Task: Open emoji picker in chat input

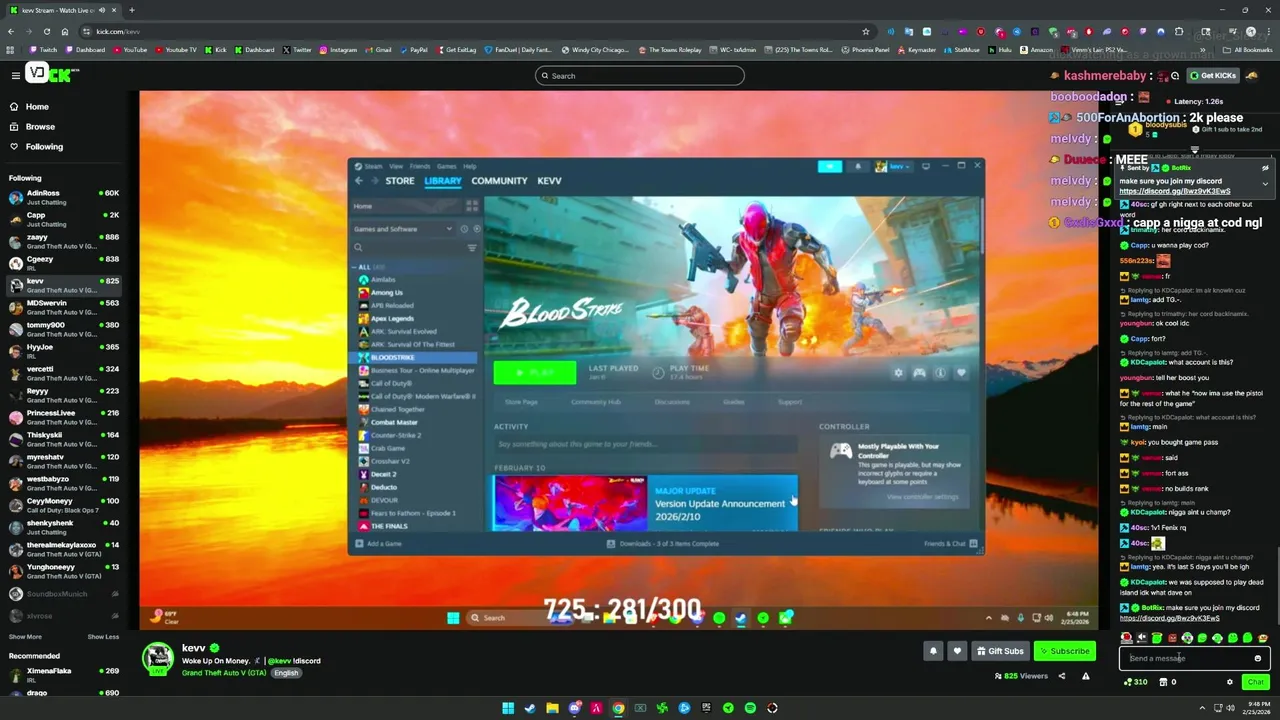Action: (x=1258, y=658)
